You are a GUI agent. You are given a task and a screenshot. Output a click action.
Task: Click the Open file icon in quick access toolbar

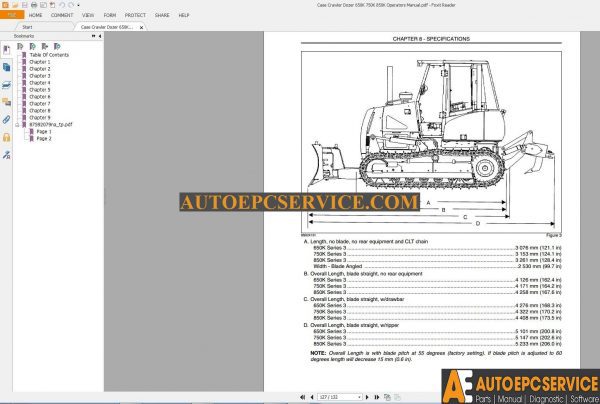click(15, 5)
